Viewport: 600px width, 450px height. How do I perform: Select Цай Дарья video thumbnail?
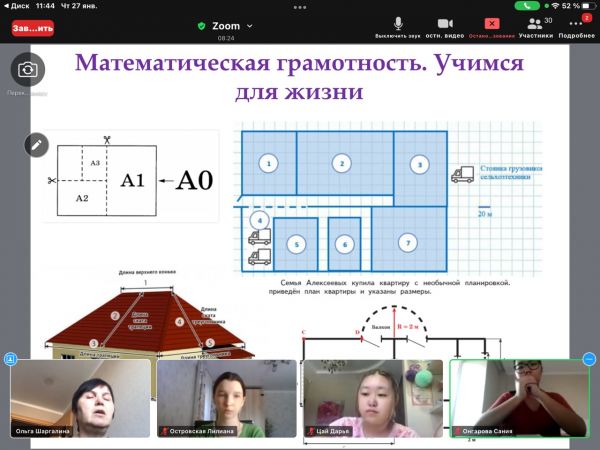[372, 398]
